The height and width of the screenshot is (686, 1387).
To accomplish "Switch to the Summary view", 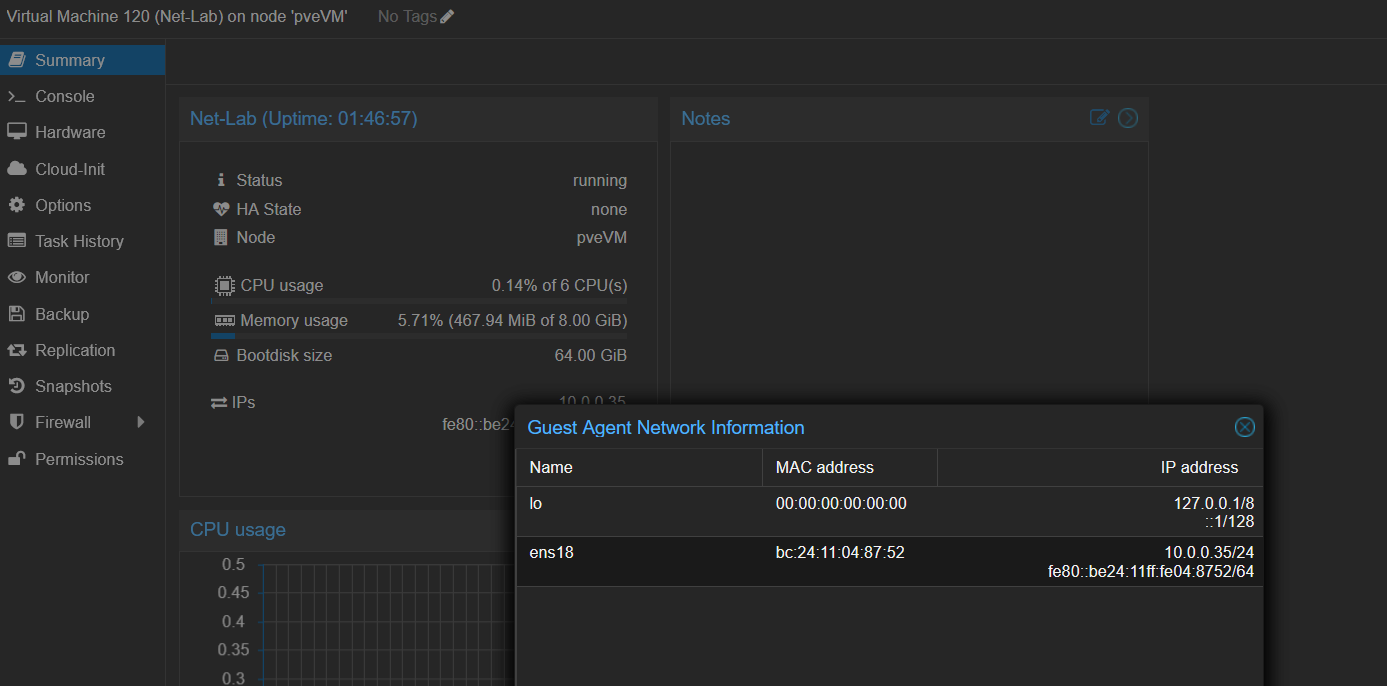I will [82, 60].
